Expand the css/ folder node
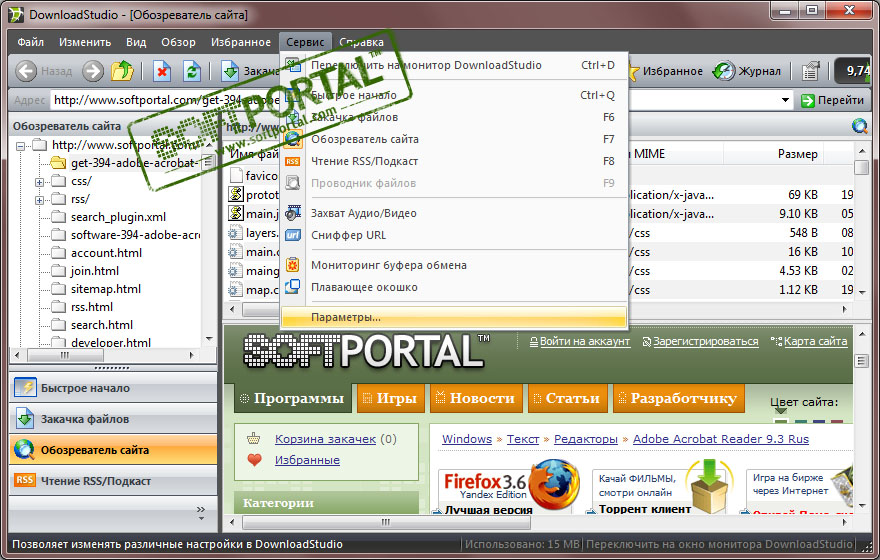The width and height of the screenshot is (880, 560). coord(39,182)
